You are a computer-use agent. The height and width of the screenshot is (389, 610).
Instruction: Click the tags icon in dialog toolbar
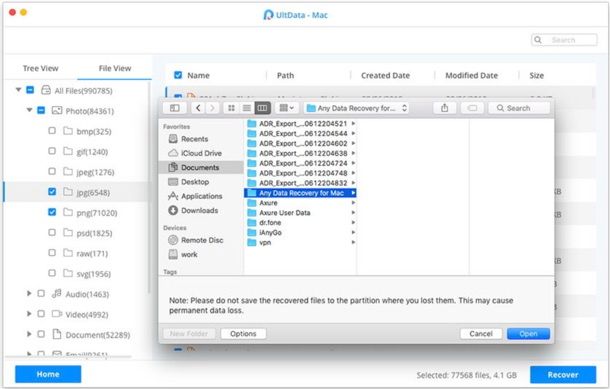coord(472,108)
